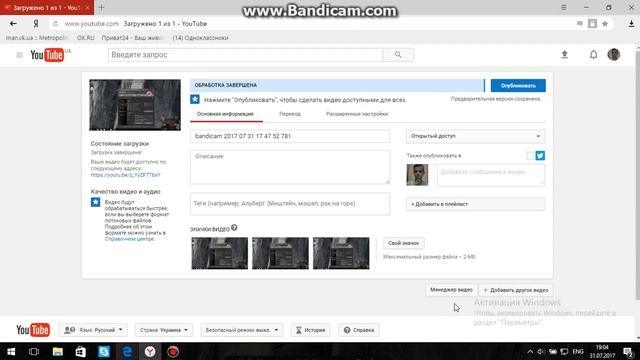
Task: Open the Одноклассники bookmark
Action: 200,38
